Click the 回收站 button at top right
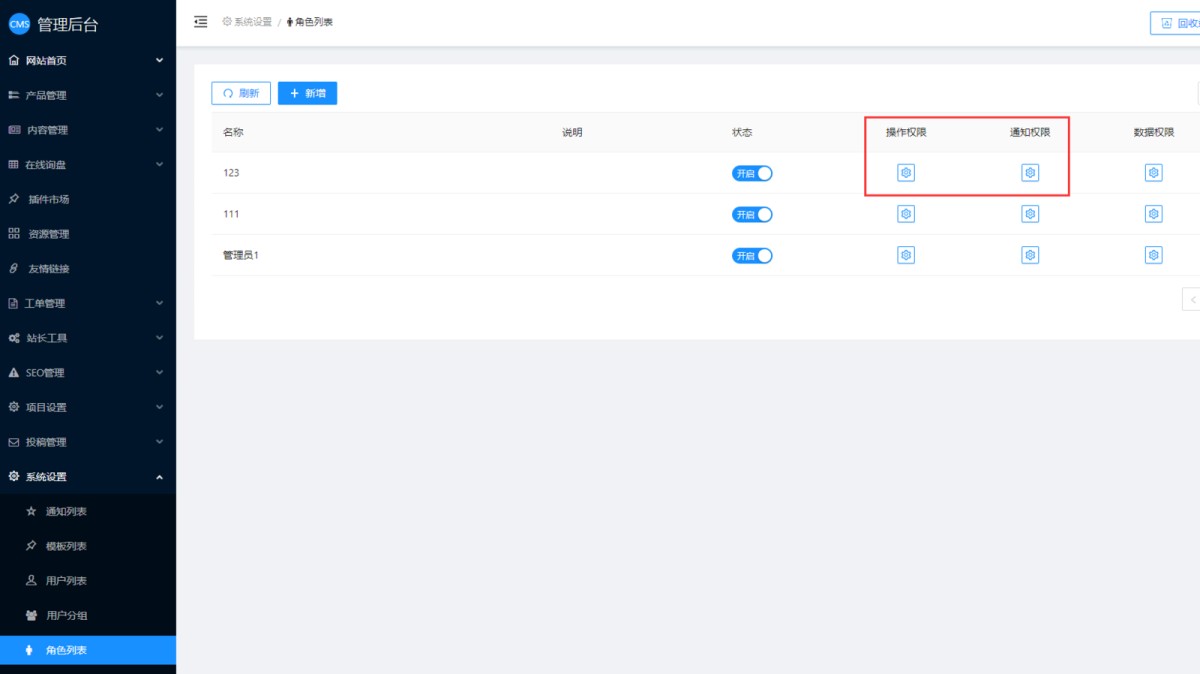The width and height of the screenshot is (1200, 674). (1176, 23)
